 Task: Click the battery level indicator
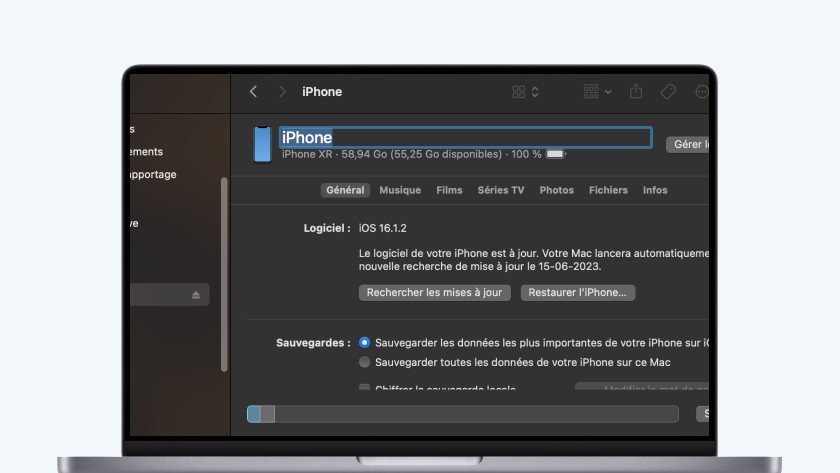click(556, 154)
